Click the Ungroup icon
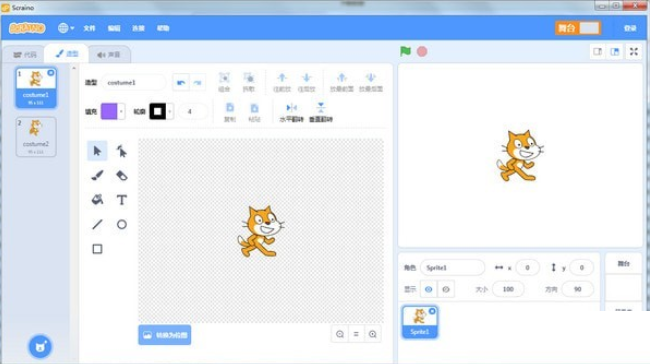This screenshot has height=364, width=650. point(249,82)
